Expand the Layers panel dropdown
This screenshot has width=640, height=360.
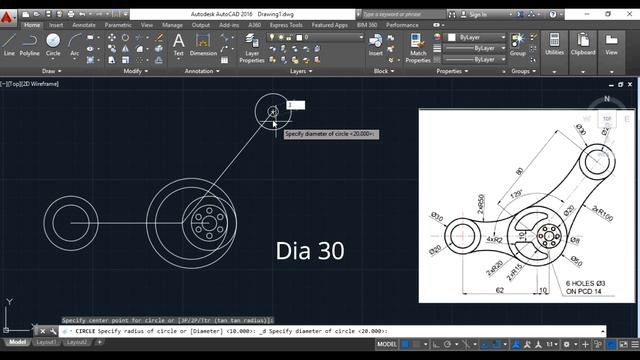(301, 71)
